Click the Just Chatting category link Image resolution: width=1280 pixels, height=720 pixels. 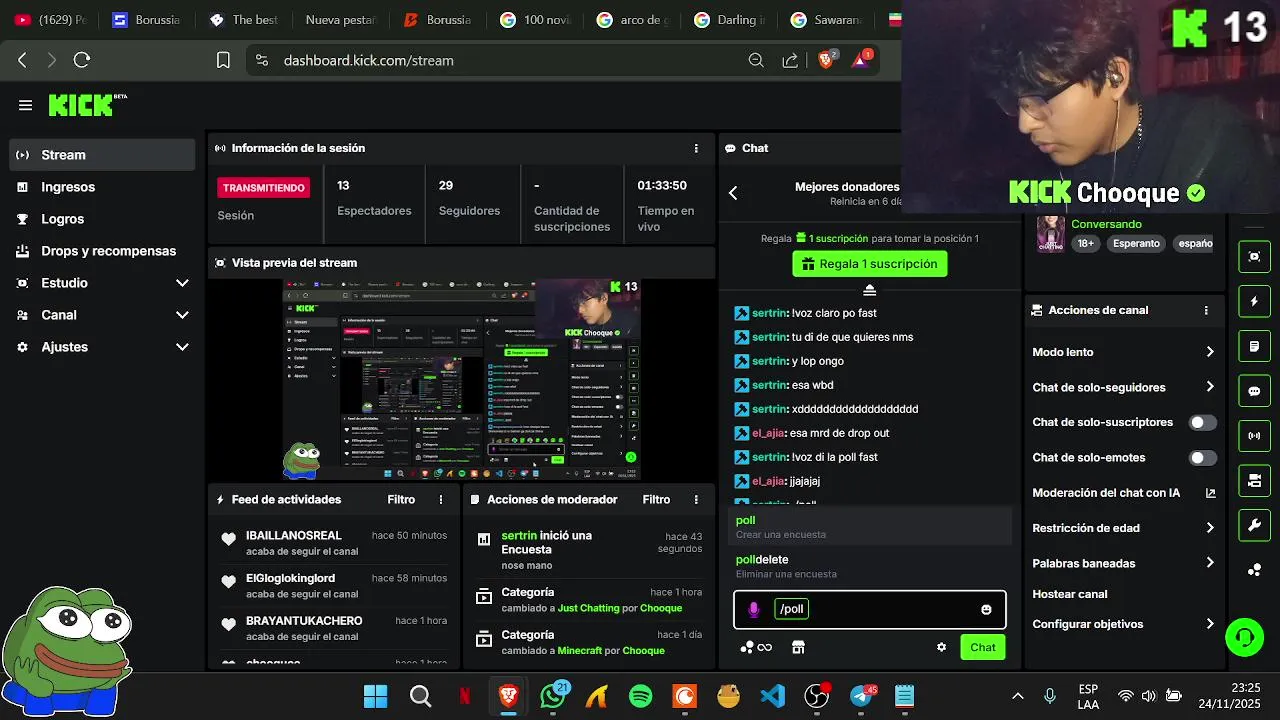[x=589, y=608]
